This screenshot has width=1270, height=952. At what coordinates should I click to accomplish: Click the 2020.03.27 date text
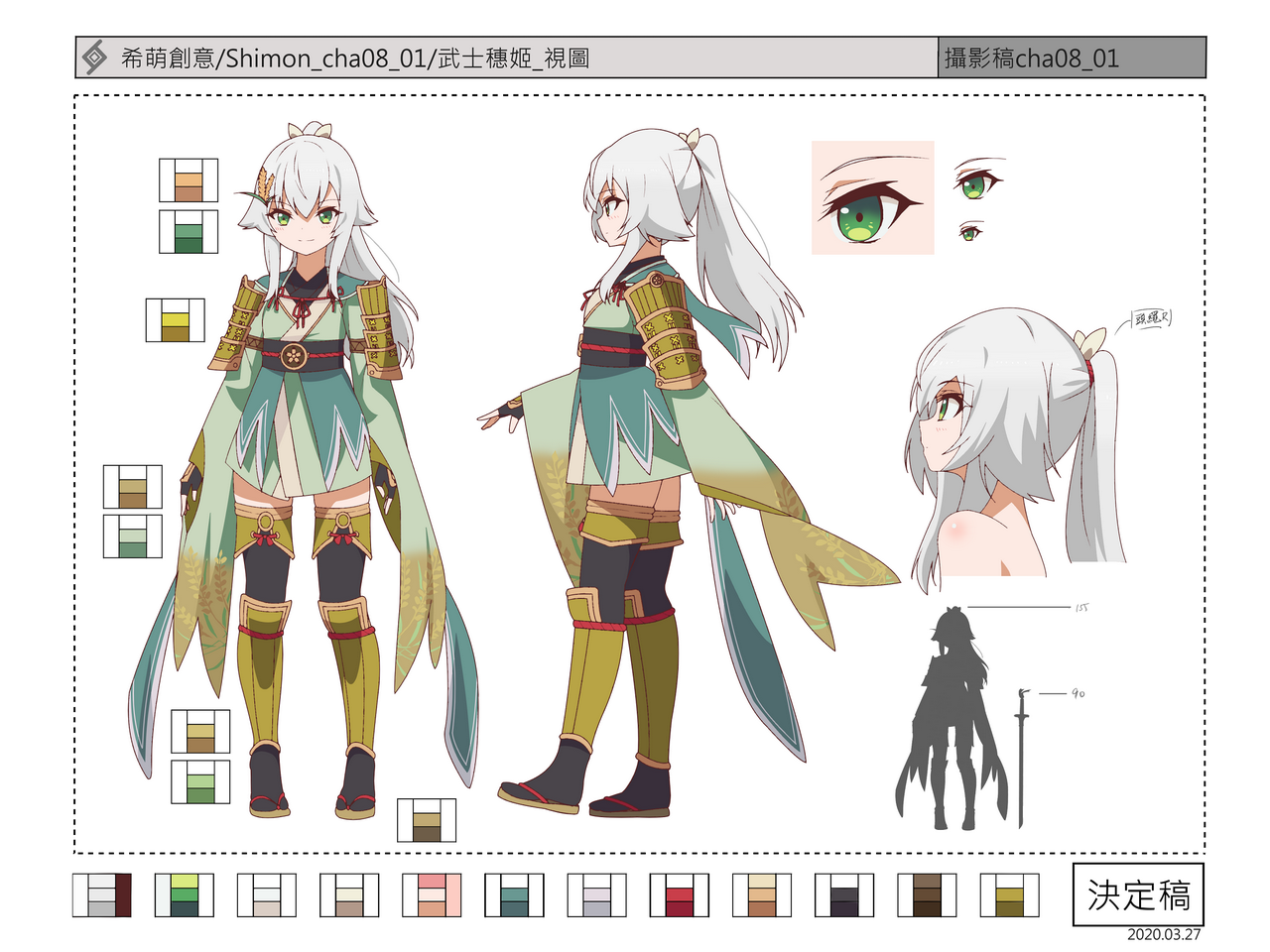1164,934
